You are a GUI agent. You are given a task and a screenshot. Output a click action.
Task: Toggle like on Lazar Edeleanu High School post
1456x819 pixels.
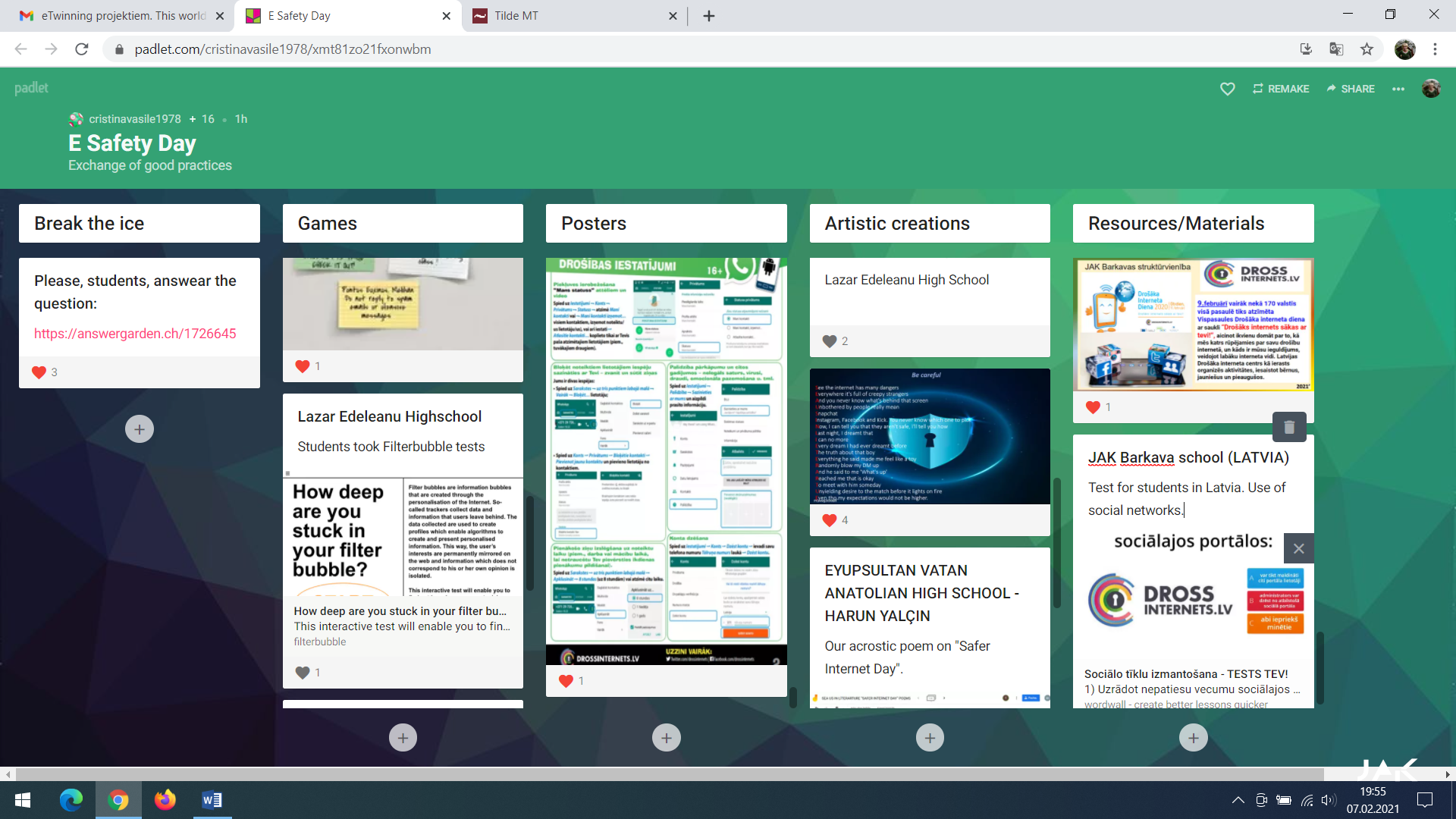[830, 341]
